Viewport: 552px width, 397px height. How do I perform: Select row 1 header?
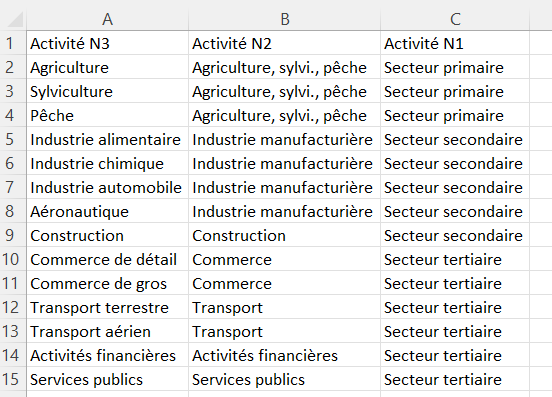pyautogui.click(x=13, y=43)
